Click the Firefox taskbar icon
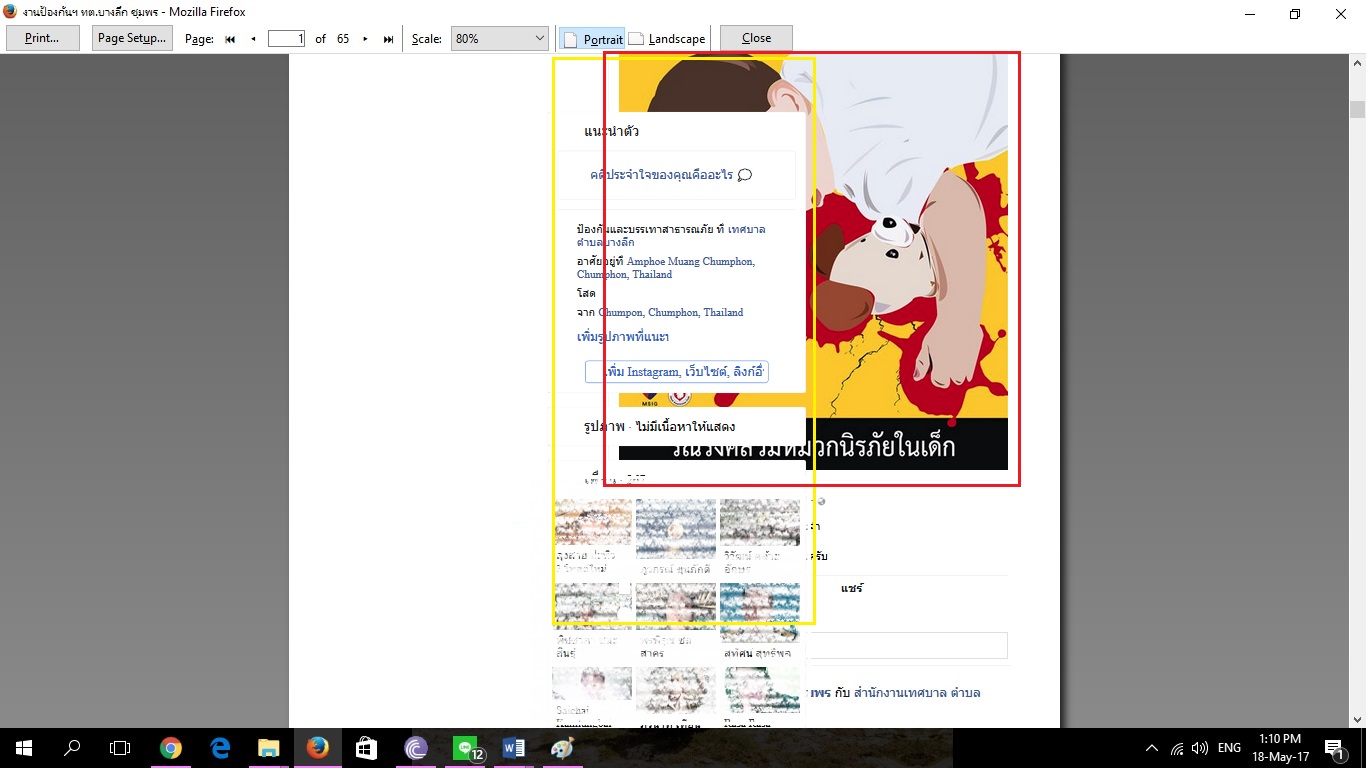 (x=318, y=748)
